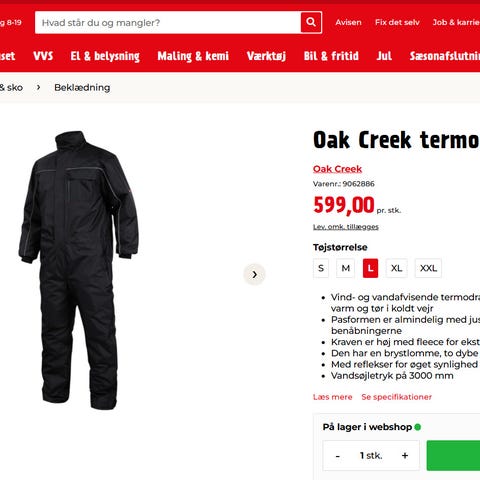The width and height of the screenshot is (480, 480).
Task: Increase quantity with the plus button
Action: pyautogui.click(x=405, y=456)
